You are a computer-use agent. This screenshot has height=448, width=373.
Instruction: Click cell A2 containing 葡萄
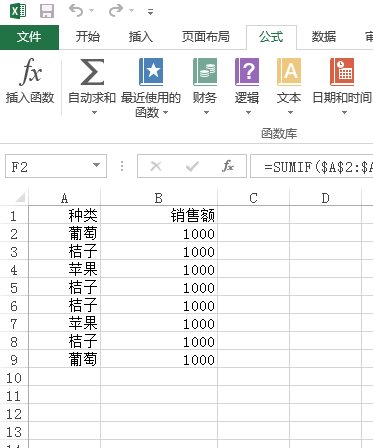coord(65,233)
